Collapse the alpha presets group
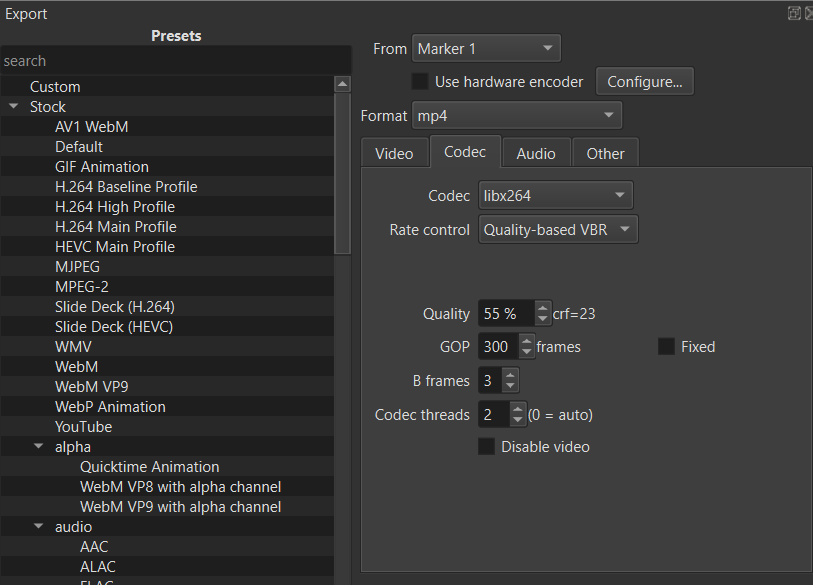Viewport: 813px width, 585px height. pos(37,446)
